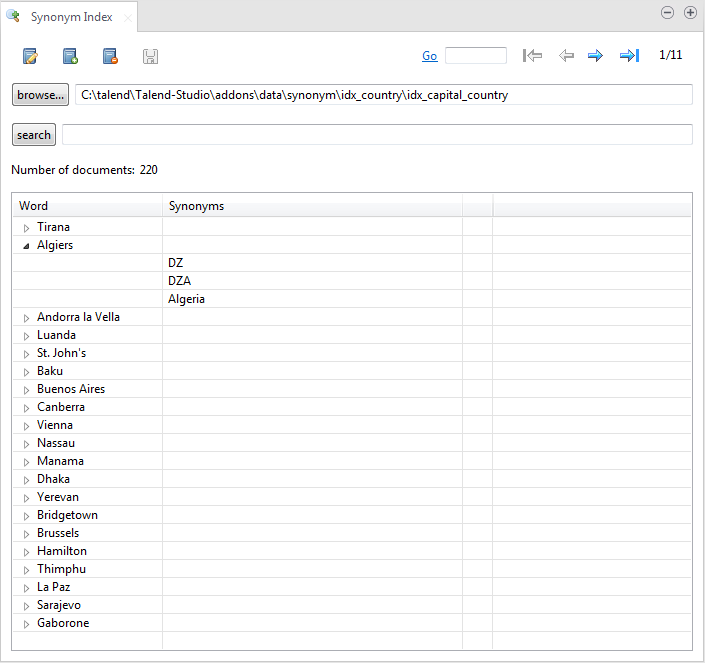Collapse the Algiers tree entry
This screenshot has width=705, height=663.
tap(26, 246)
